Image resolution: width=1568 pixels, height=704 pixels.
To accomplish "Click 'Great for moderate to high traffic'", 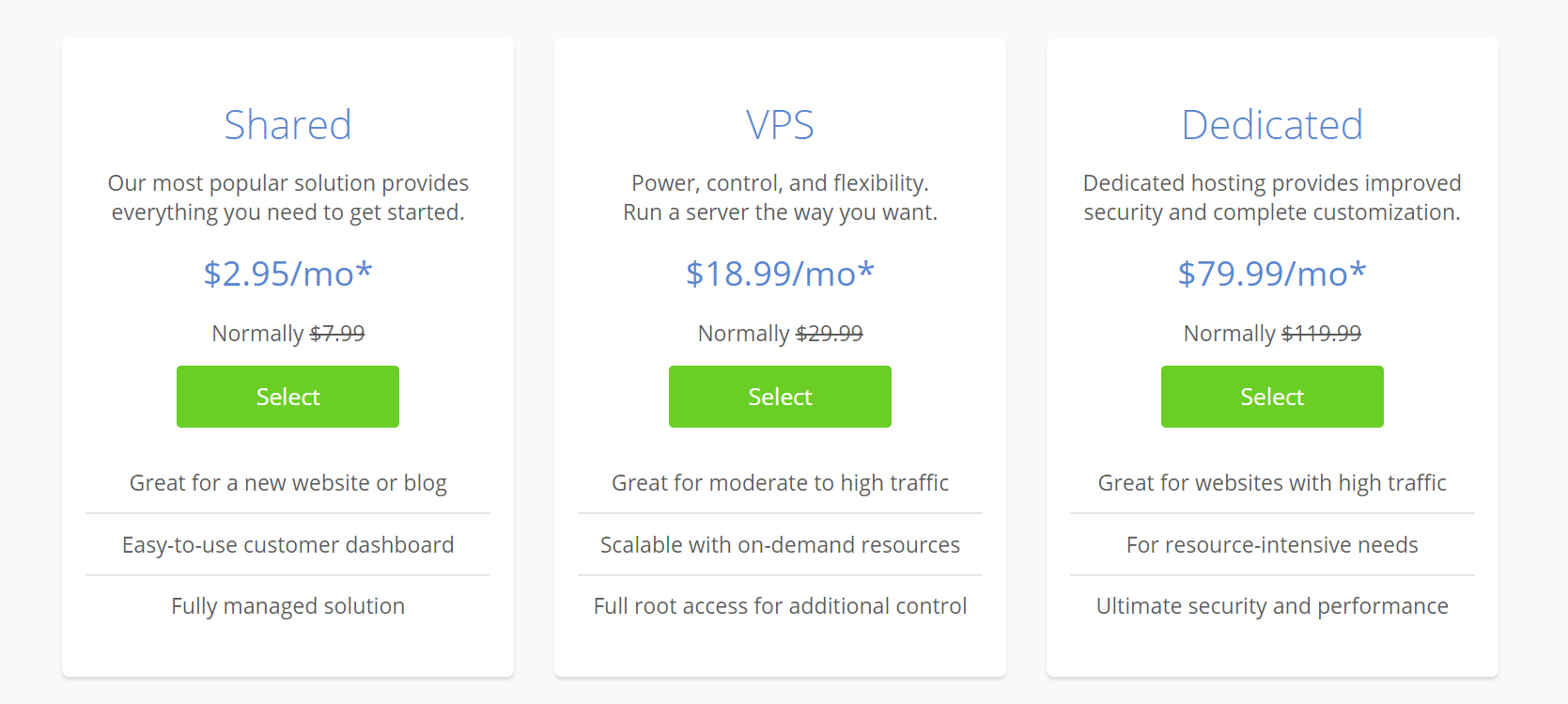I will coord(780,483).
